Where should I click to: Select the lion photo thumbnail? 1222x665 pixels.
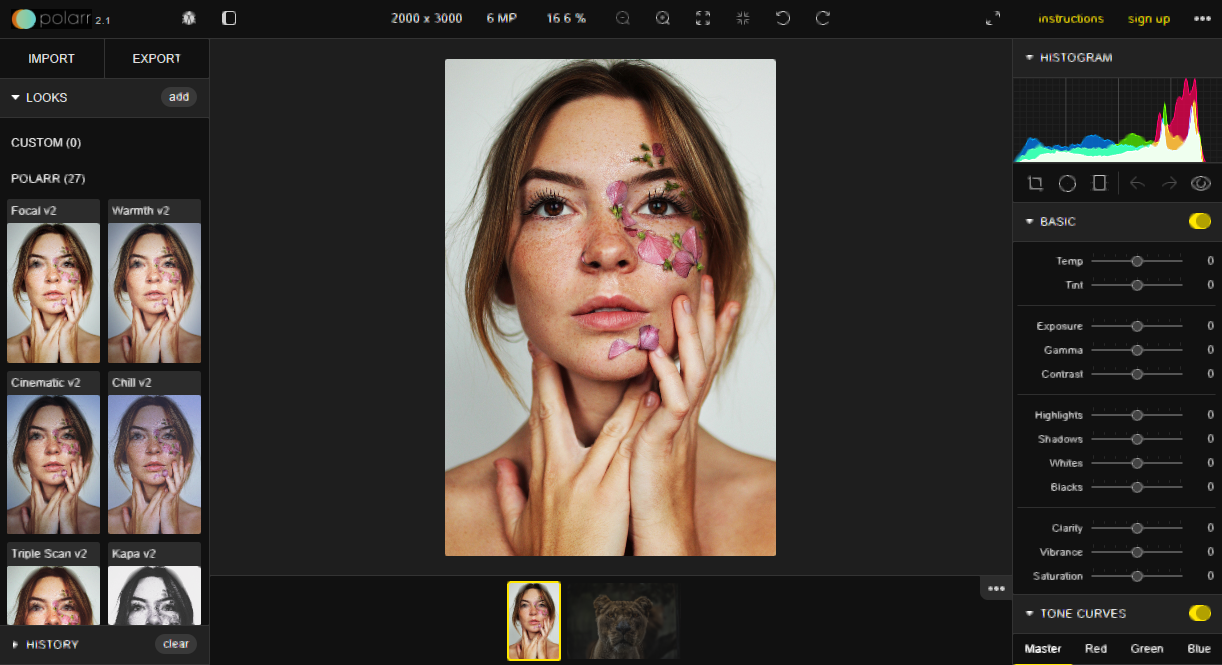[x=624, y=620]
